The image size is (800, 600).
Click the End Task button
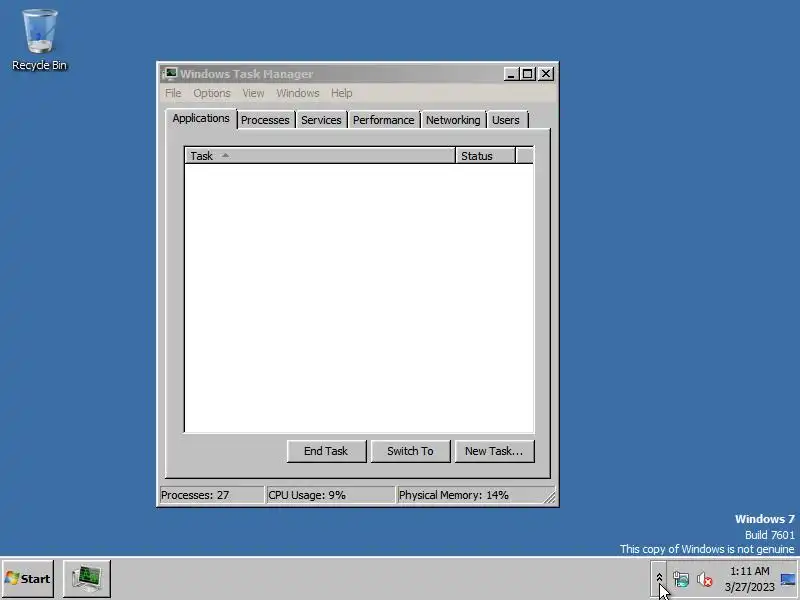coord(326,452)
